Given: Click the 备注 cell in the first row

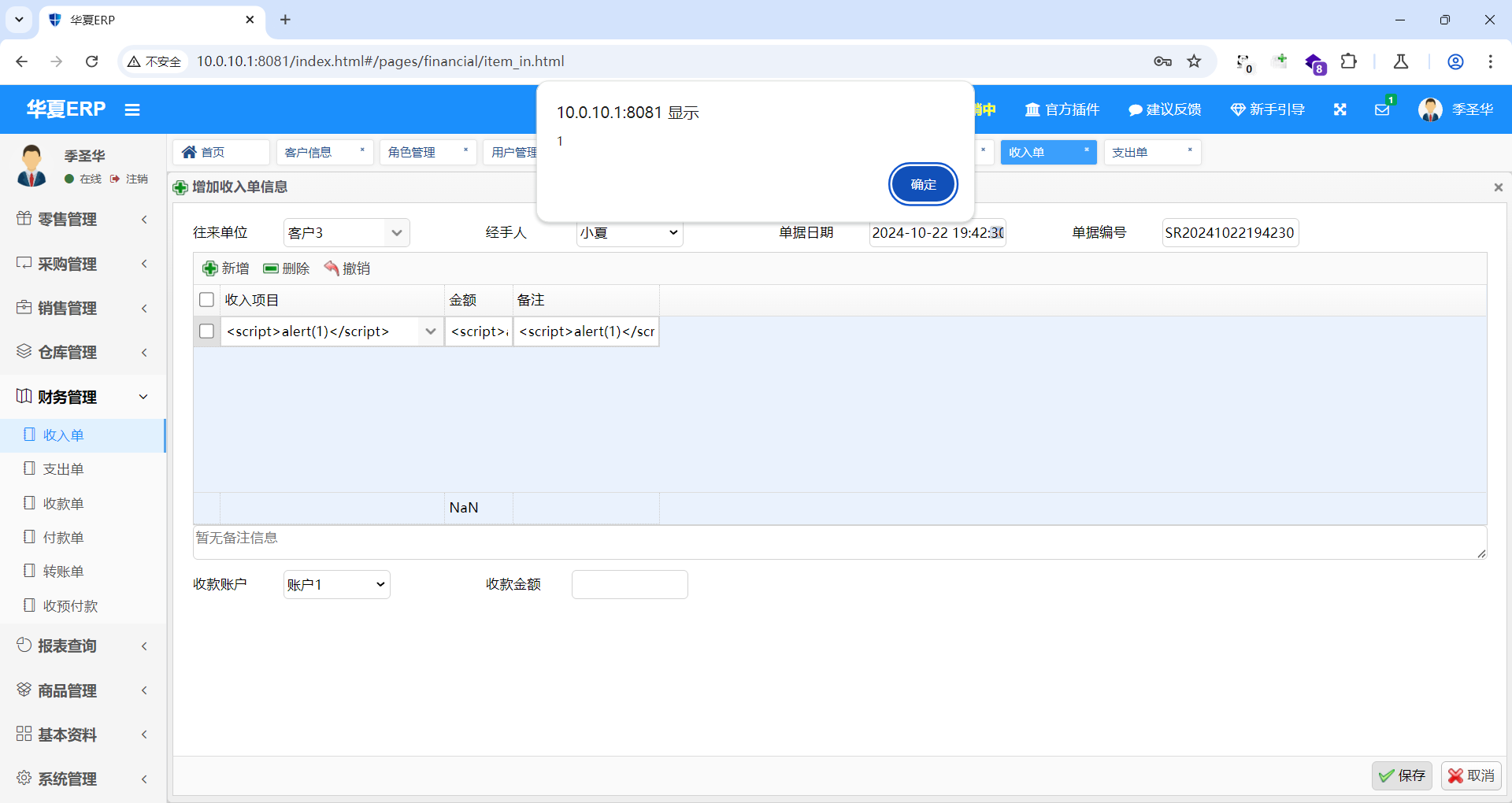Looking at the screenshot, I should coord(586,331).
